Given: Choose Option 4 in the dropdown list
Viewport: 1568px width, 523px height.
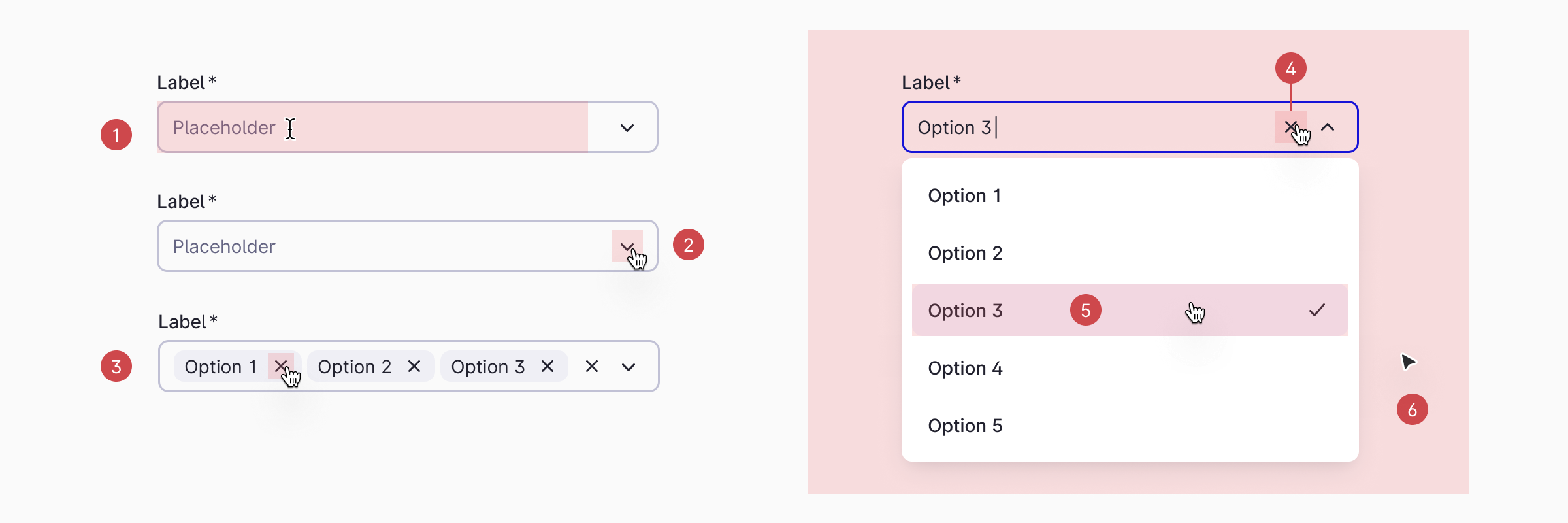Looking at the screenshot, I should [x=965, y=367].
